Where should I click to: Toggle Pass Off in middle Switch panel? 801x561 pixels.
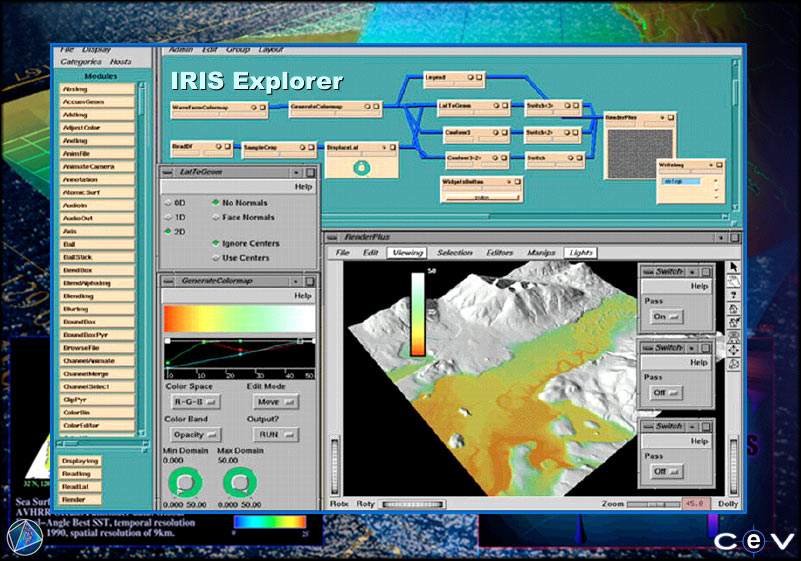coord(666,392)
